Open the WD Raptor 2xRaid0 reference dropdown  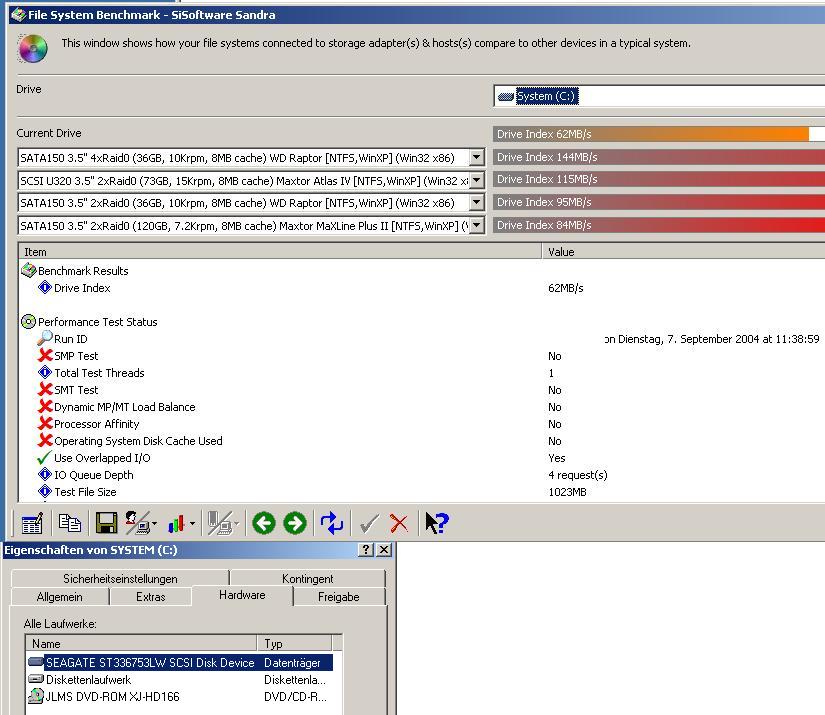(476, 203)
